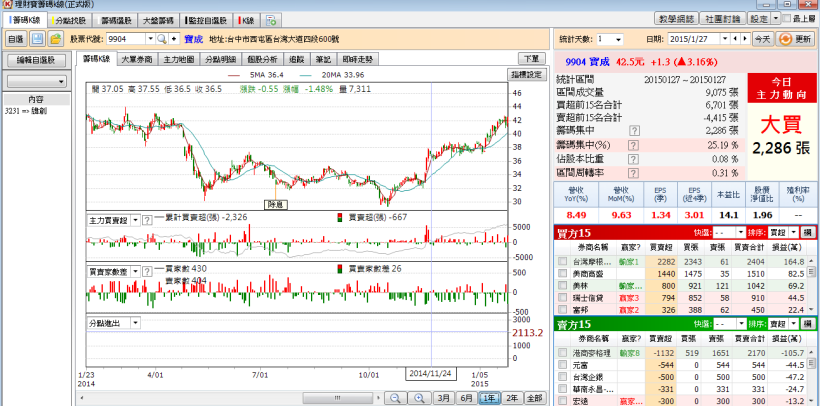Open help for 籌碼集中(%) row
The image size is (820, 406).
[634, 144]
